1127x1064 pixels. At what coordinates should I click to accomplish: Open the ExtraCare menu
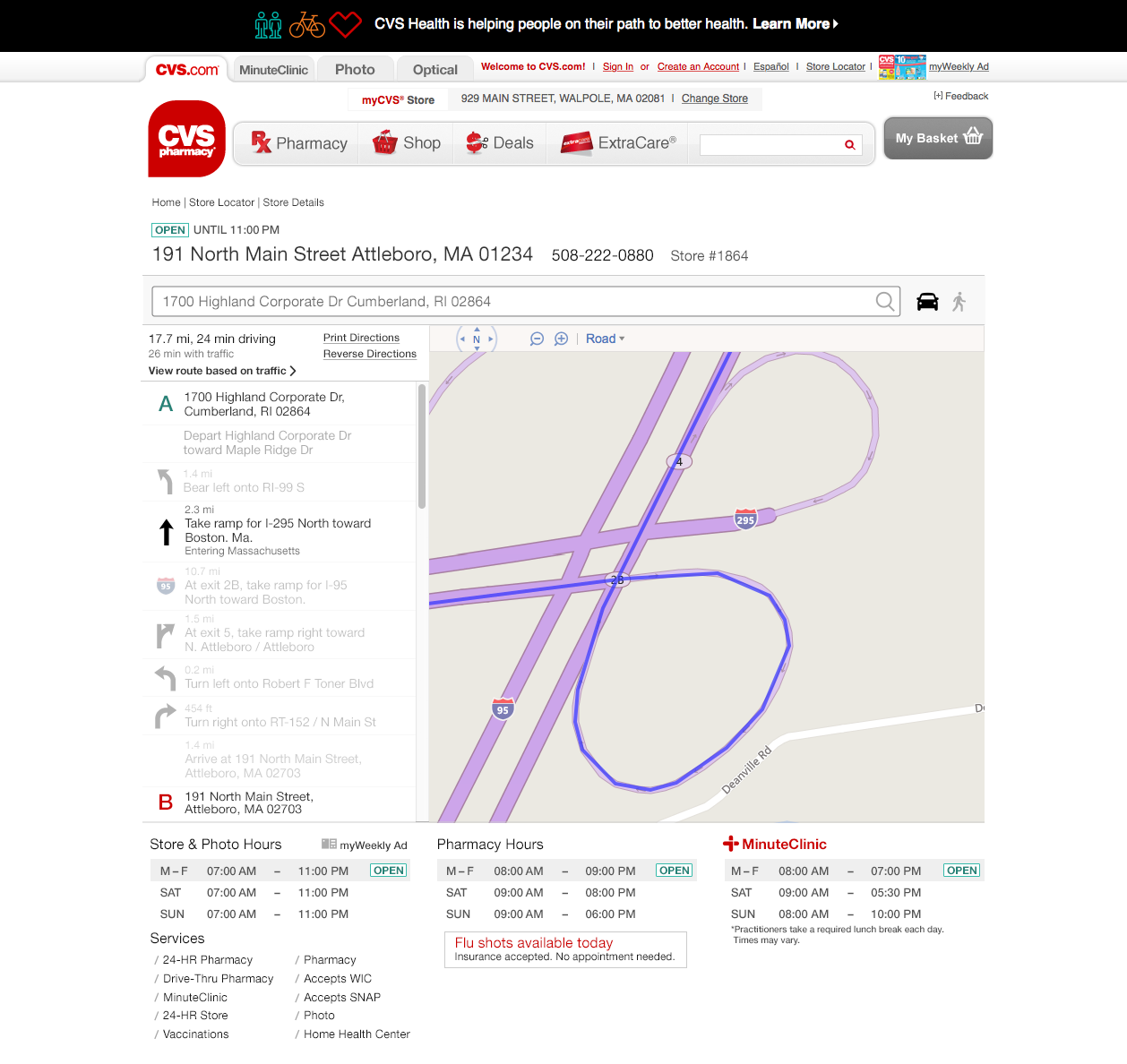coord(618,143)
